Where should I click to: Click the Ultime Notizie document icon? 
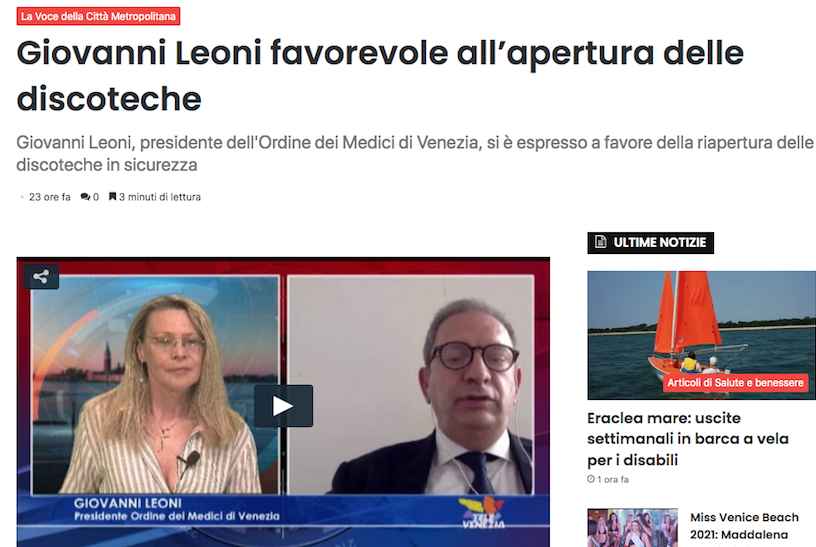pos(601,242)
